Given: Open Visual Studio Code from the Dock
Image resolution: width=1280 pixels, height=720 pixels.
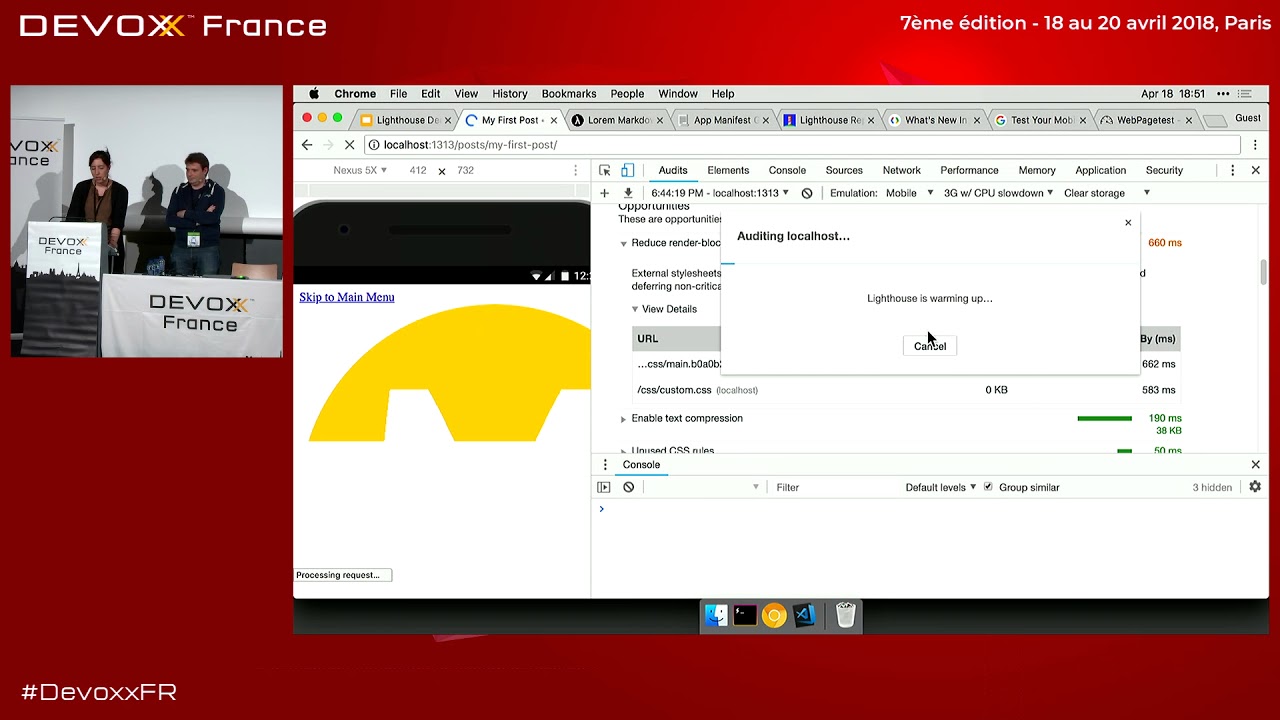Looking at the screenshot, I should (x=804, y=616).
